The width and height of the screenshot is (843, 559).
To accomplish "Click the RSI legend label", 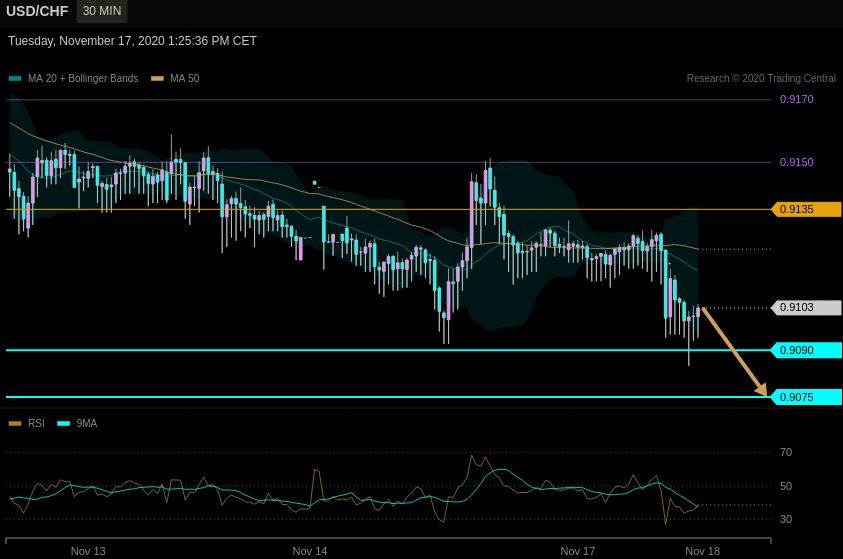I will pyautogui.click(x=36, y=424).
